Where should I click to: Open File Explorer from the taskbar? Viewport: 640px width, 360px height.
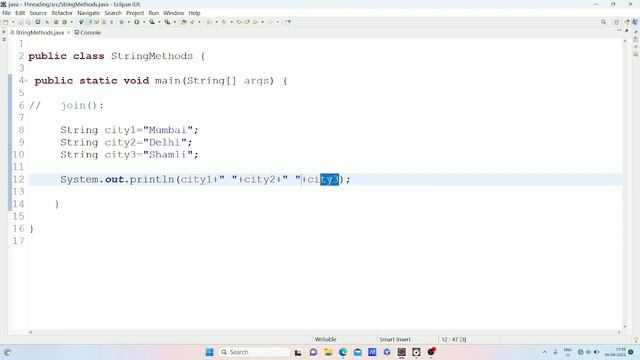tap(328, 352)
